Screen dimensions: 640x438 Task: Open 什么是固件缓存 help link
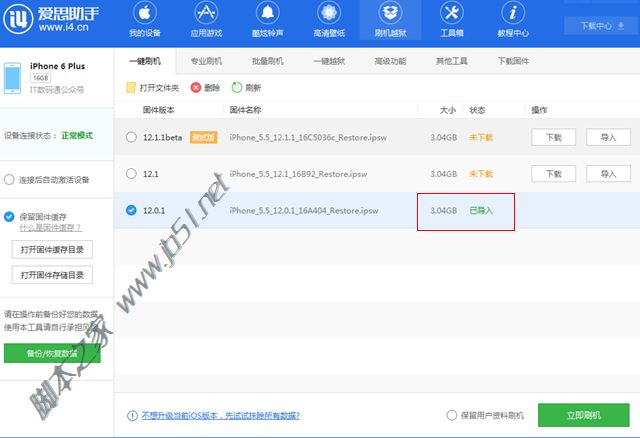(x=50, y=228)
